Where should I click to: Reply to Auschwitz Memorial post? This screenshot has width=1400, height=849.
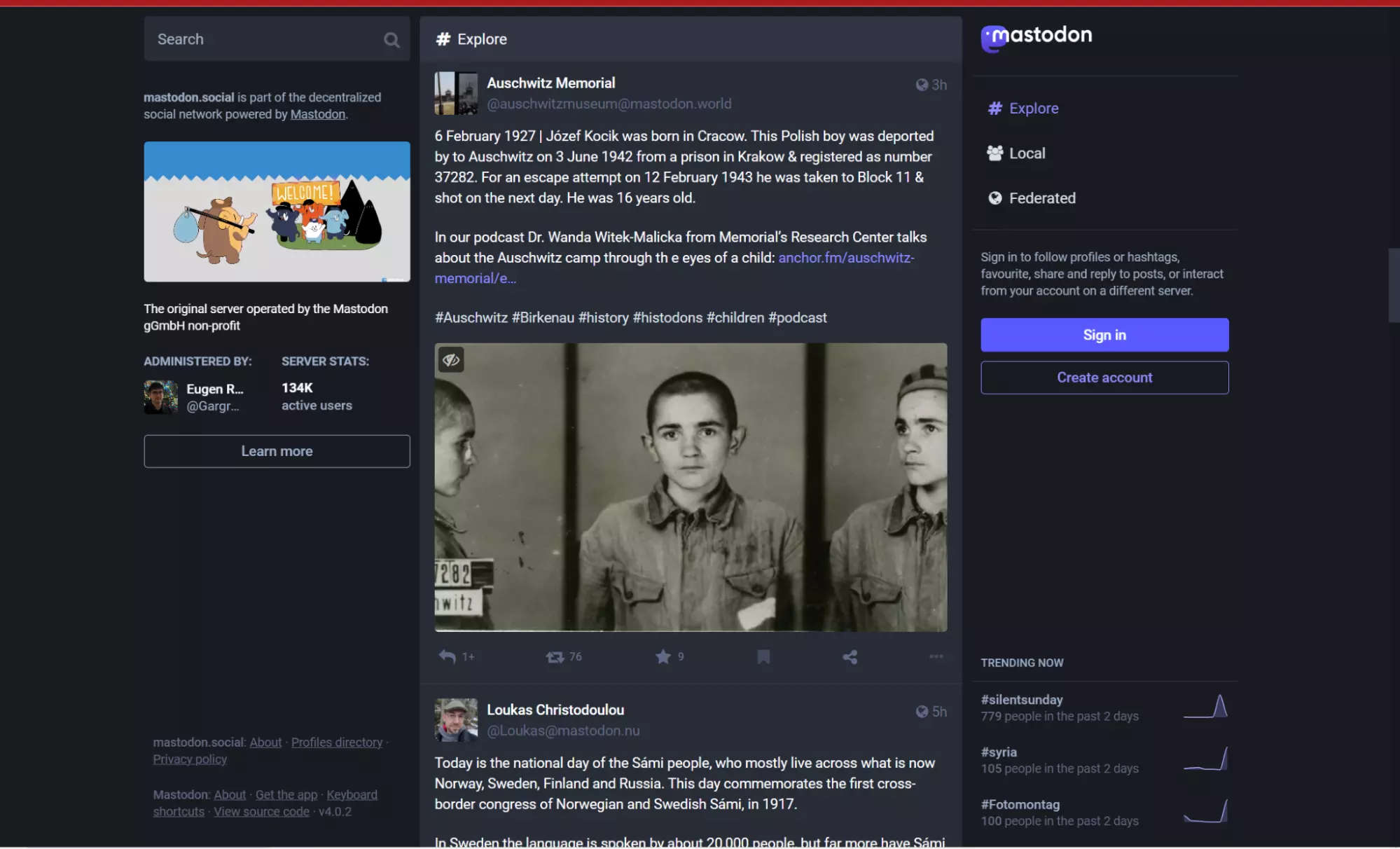[x=447, y=656]
